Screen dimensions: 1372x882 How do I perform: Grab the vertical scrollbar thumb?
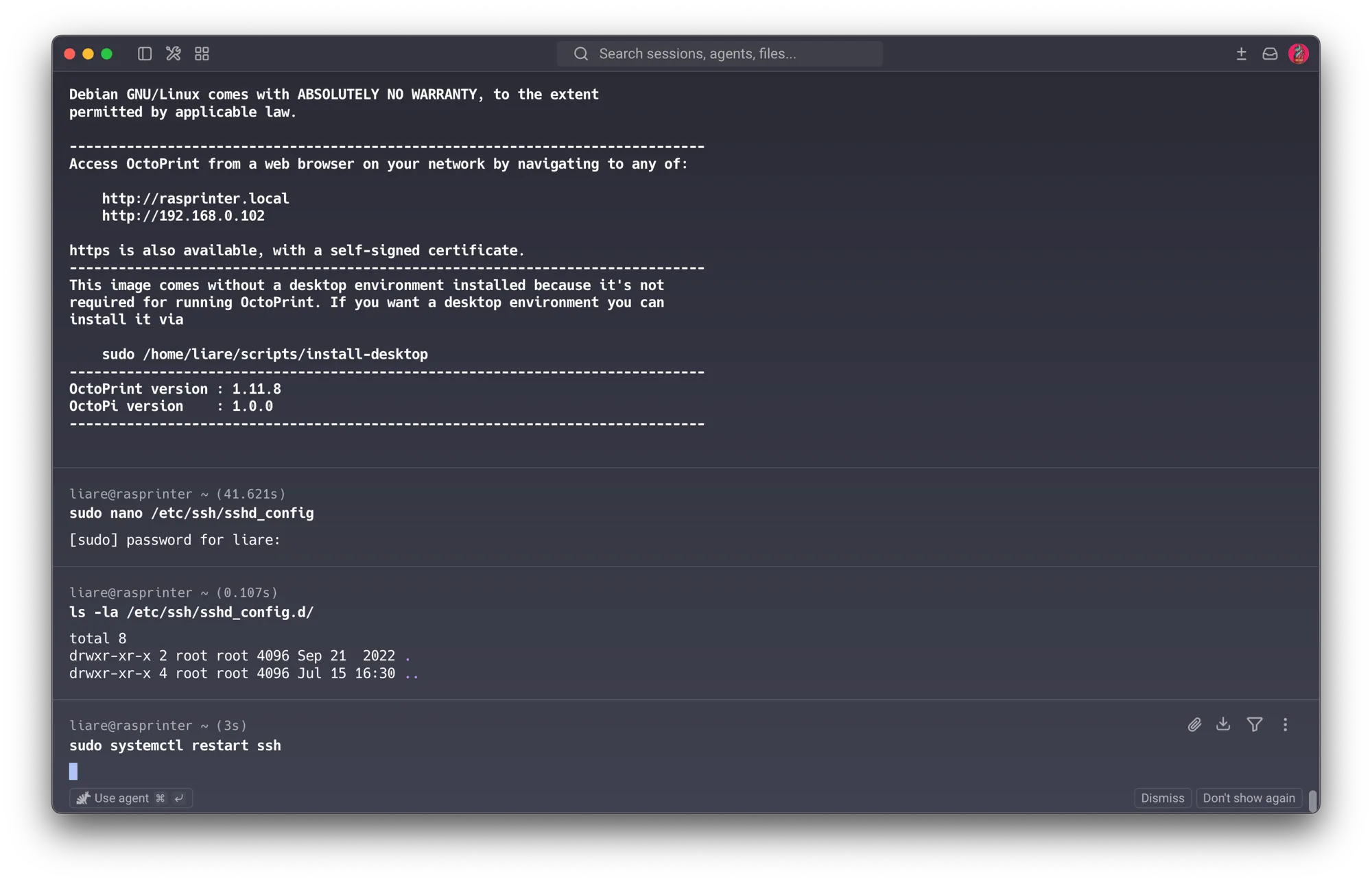point(1312,800)
